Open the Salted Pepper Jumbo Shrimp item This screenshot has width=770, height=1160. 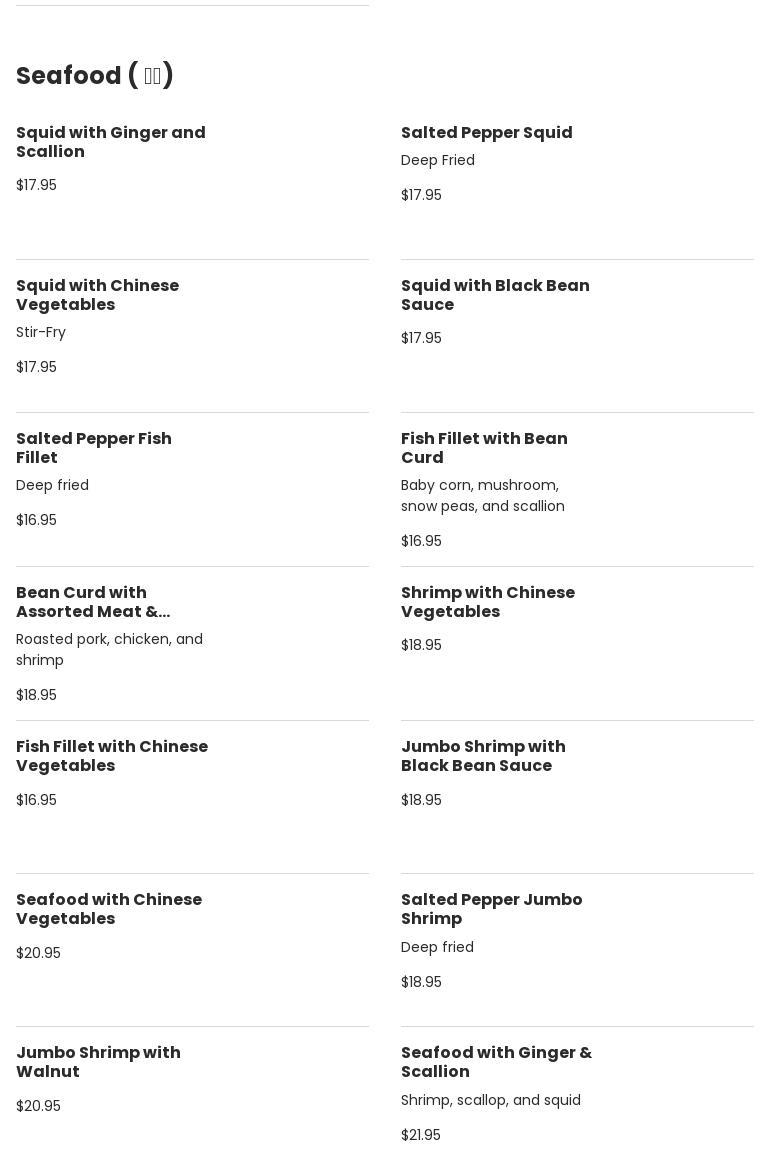point(491,909)
